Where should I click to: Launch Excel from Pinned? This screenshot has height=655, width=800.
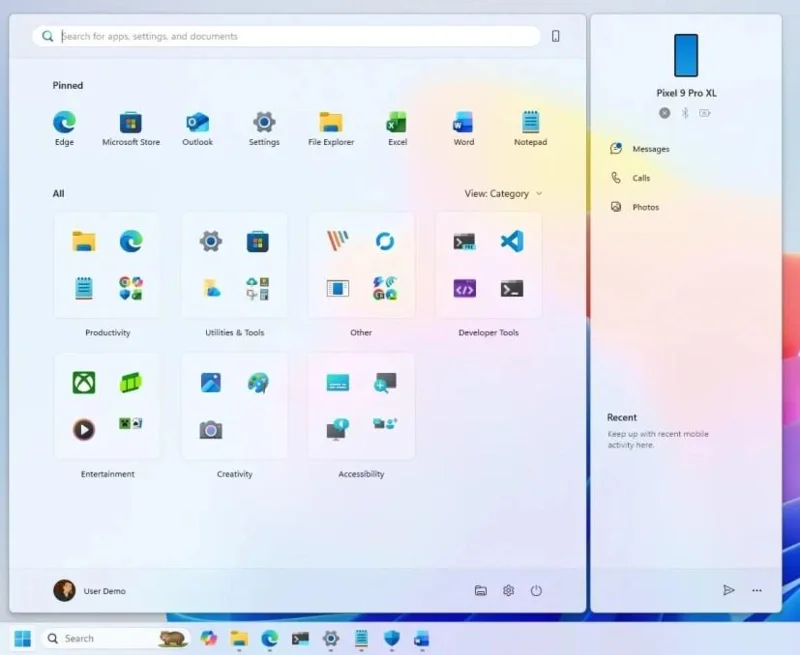(397, 123)
